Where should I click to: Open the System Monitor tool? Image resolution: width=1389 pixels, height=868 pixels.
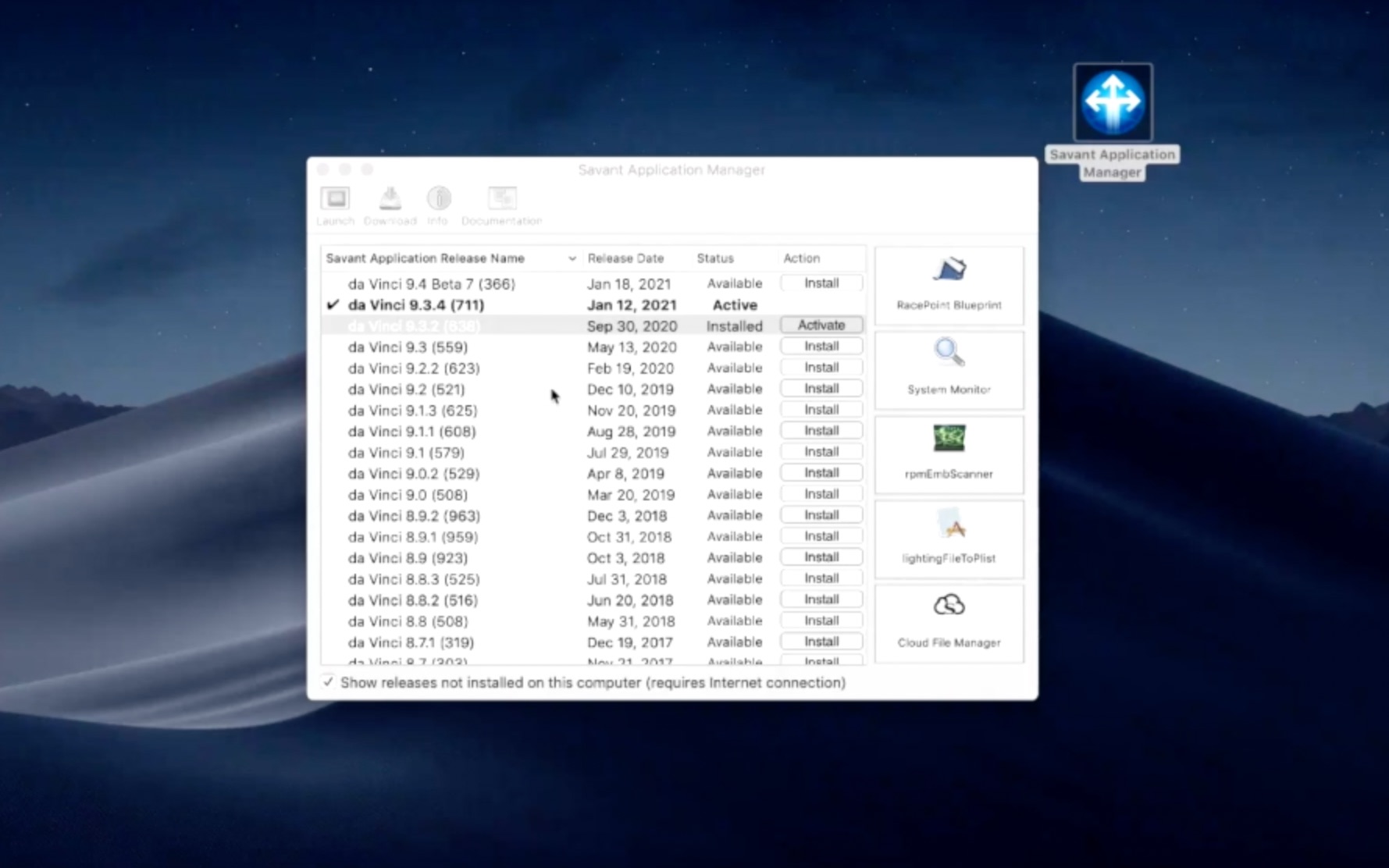949,370
